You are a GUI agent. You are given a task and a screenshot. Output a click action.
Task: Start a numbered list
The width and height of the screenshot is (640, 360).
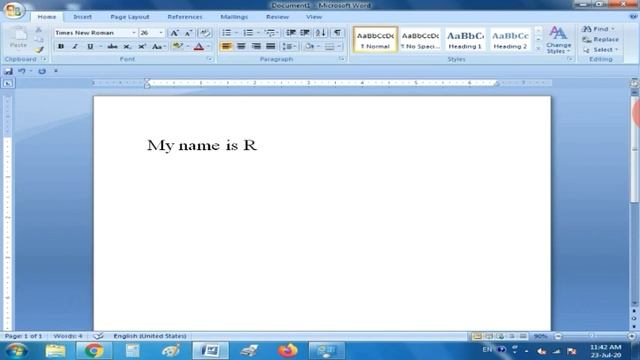pos(248,33)
